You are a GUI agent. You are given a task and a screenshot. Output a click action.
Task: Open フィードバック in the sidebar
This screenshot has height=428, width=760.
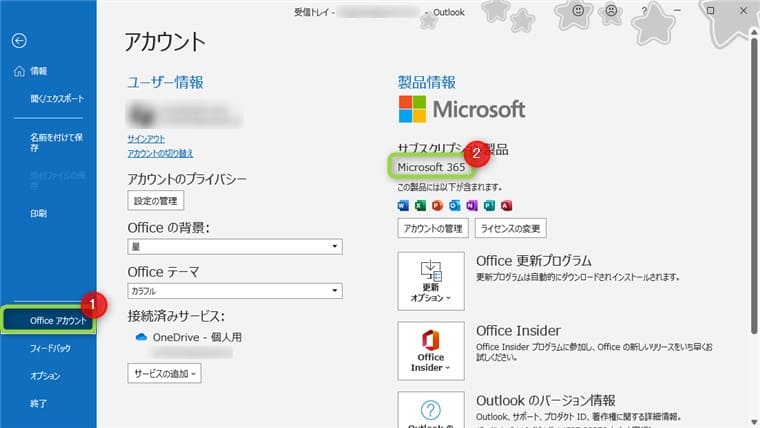(50, 348)
